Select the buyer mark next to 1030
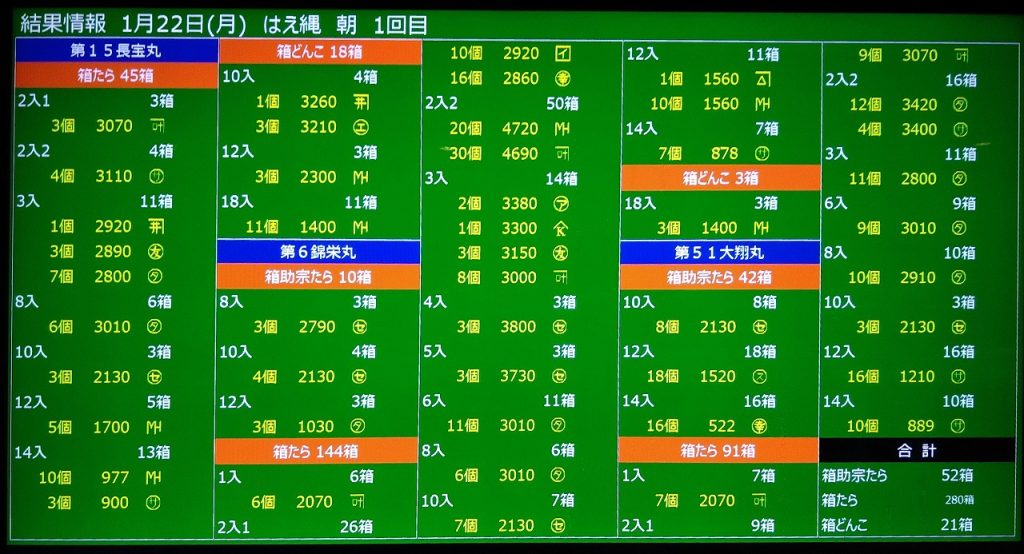 coord(361,426)
